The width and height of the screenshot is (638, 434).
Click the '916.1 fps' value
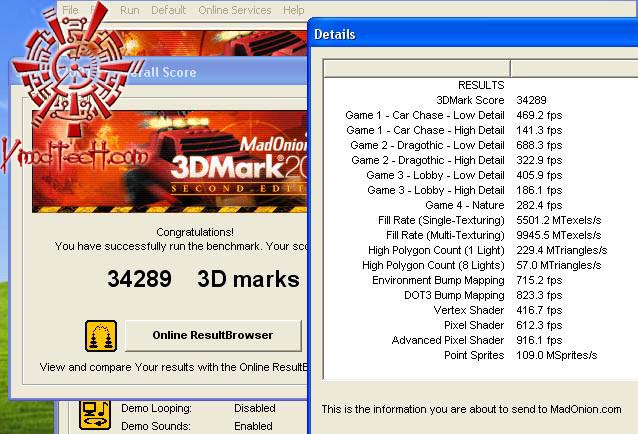(x=539, y=340)
